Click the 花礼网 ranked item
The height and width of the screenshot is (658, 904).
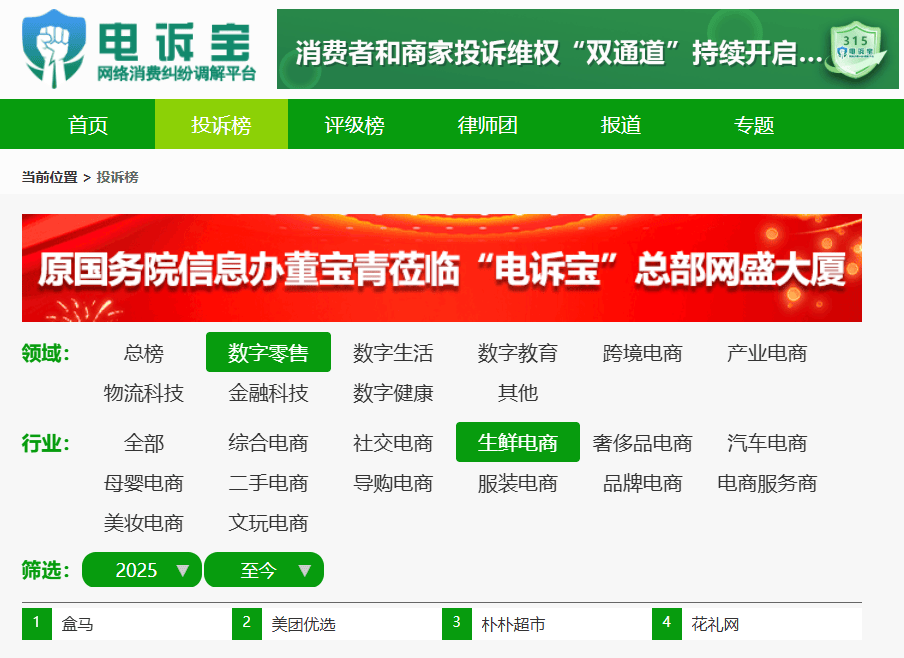[715, 624]
